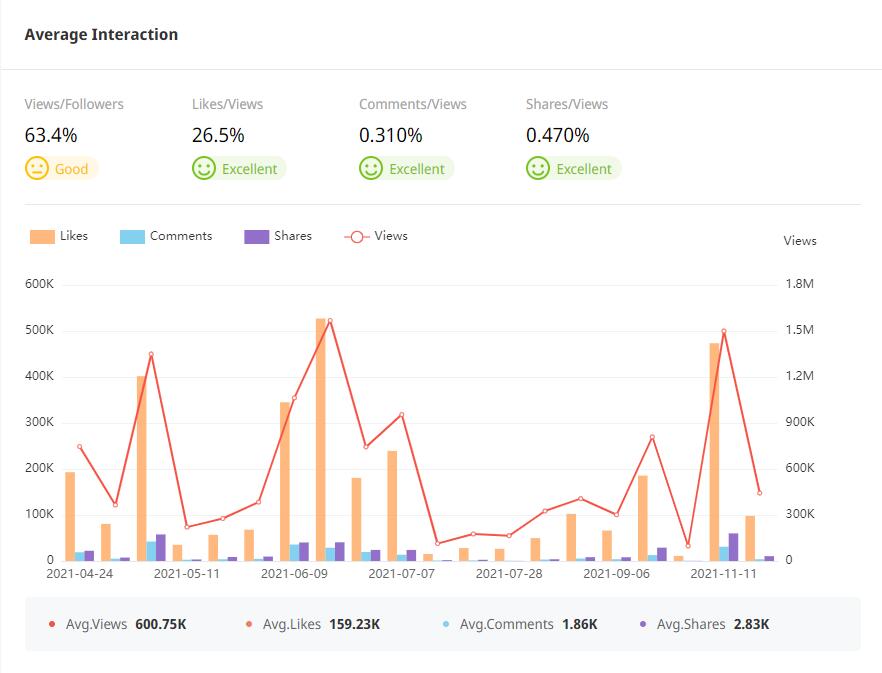Click the Good rating badge text

point(72,169)
